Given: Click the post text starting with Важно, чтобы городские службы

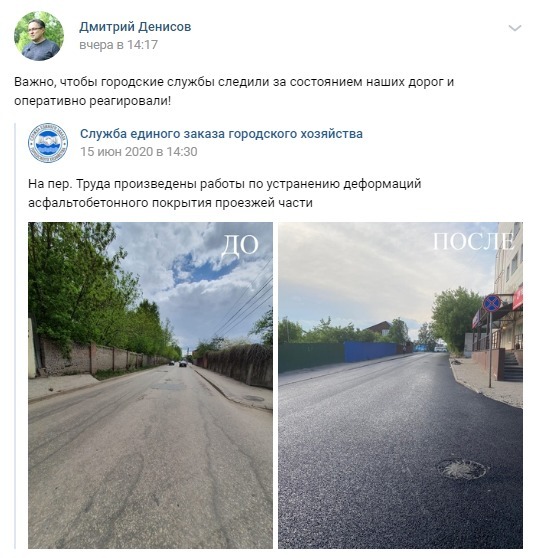Looking at the screenshot, I should (x=234, y=91).
